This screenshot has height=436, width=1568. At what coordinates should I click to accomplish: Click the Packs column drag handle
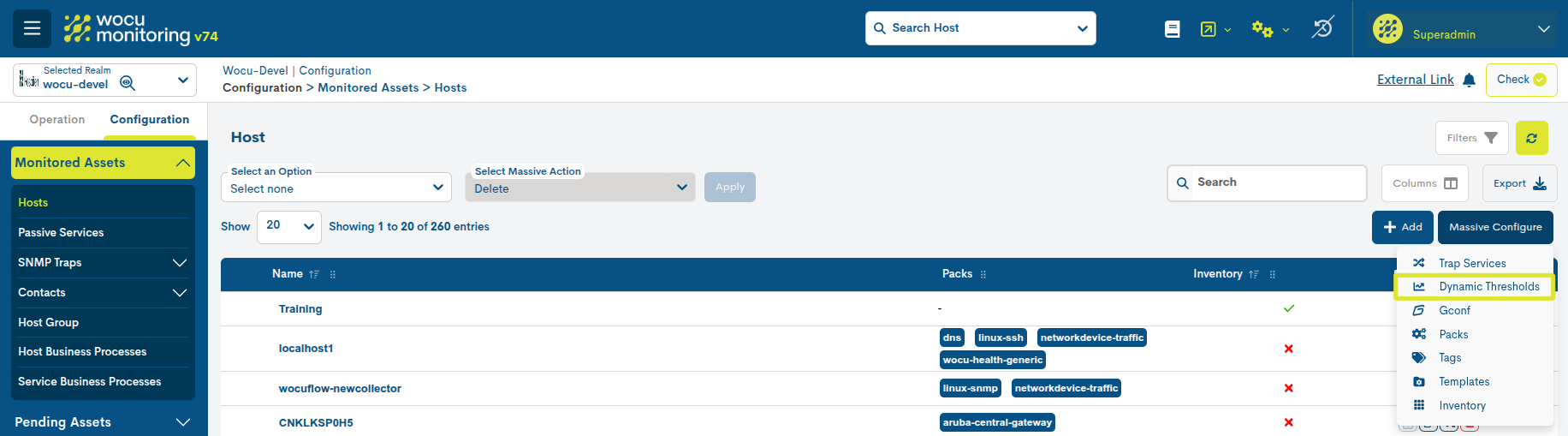coord(983,274)
